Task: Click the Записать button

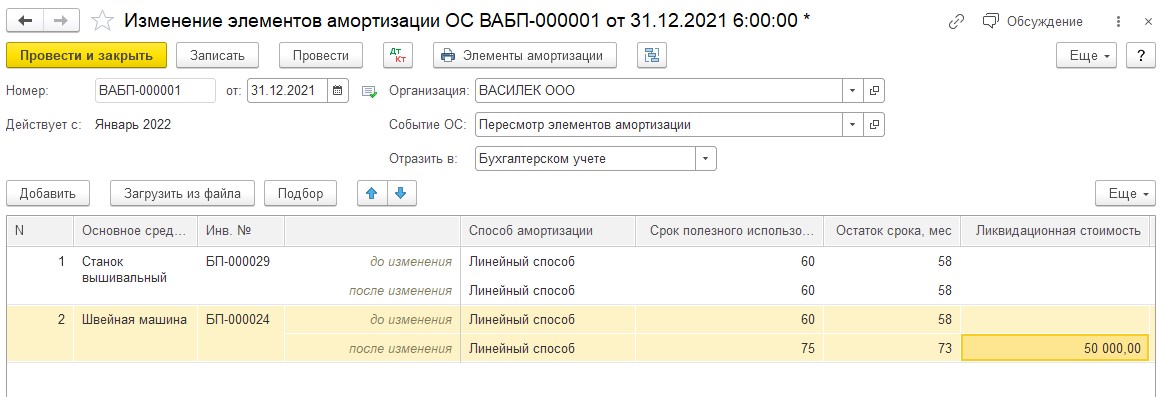Action: point(217,55)
